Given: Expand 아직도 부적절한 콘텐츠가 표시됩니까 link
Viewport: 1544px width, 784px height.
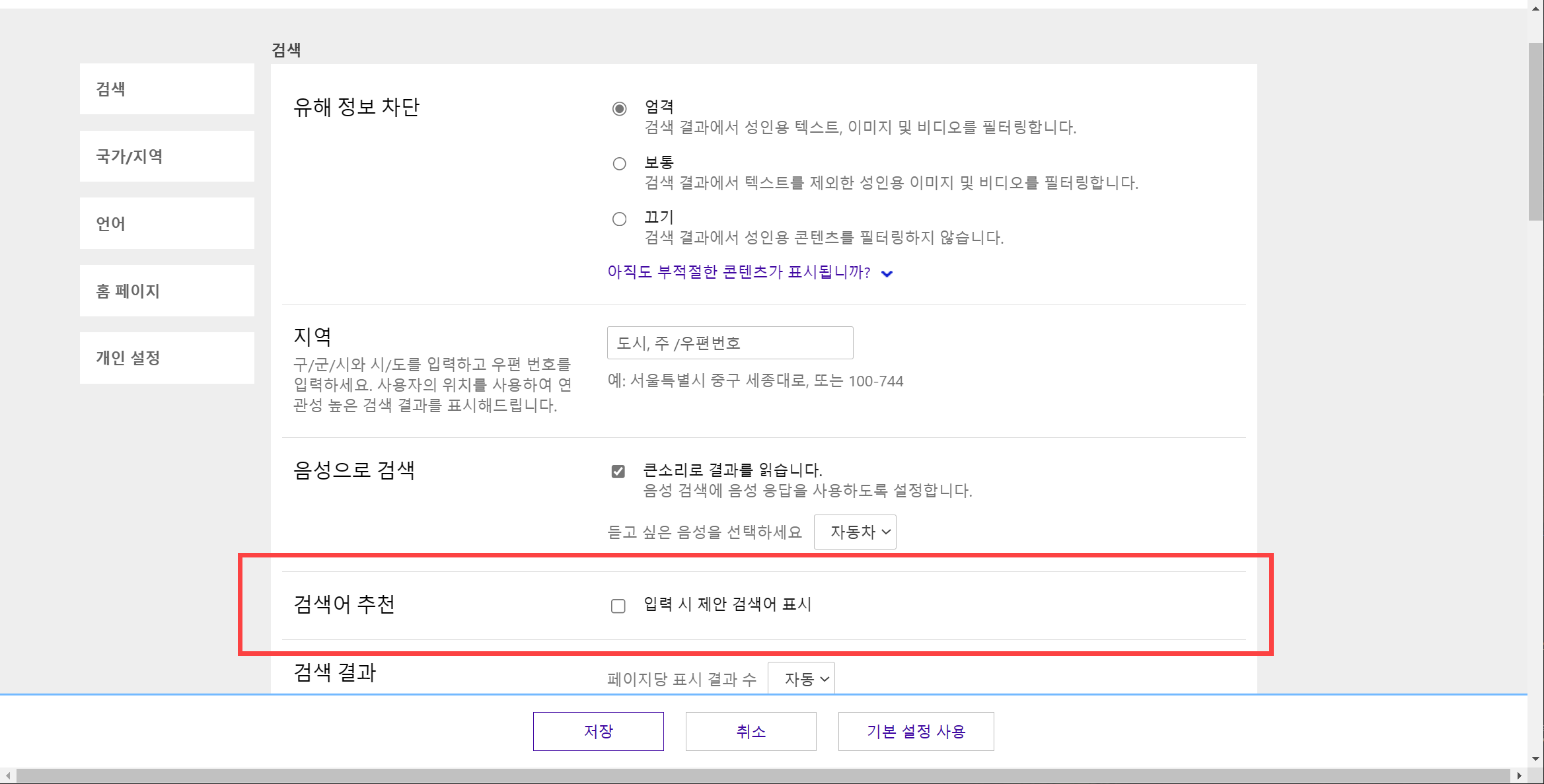Looking at the screenshot, I should 738,272.
